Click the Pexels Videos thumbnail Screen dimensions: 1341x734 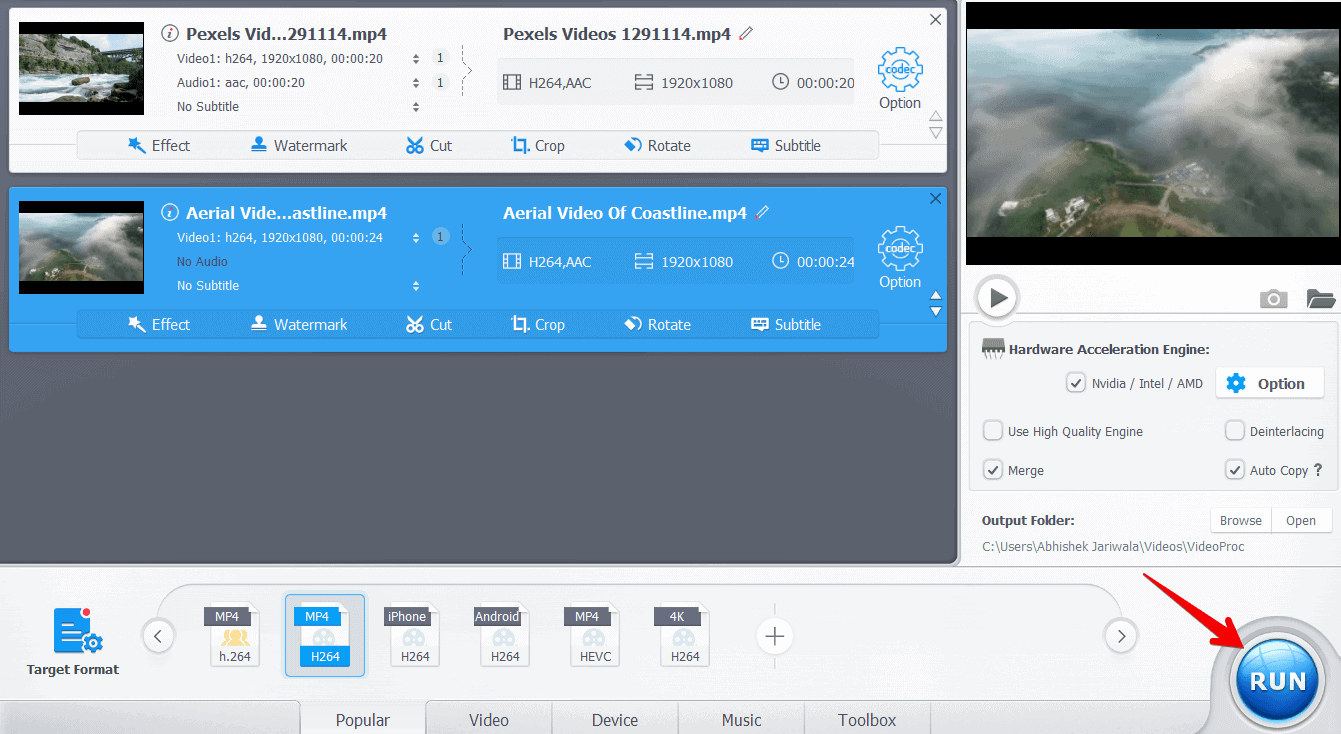click(x=81, y=69)
